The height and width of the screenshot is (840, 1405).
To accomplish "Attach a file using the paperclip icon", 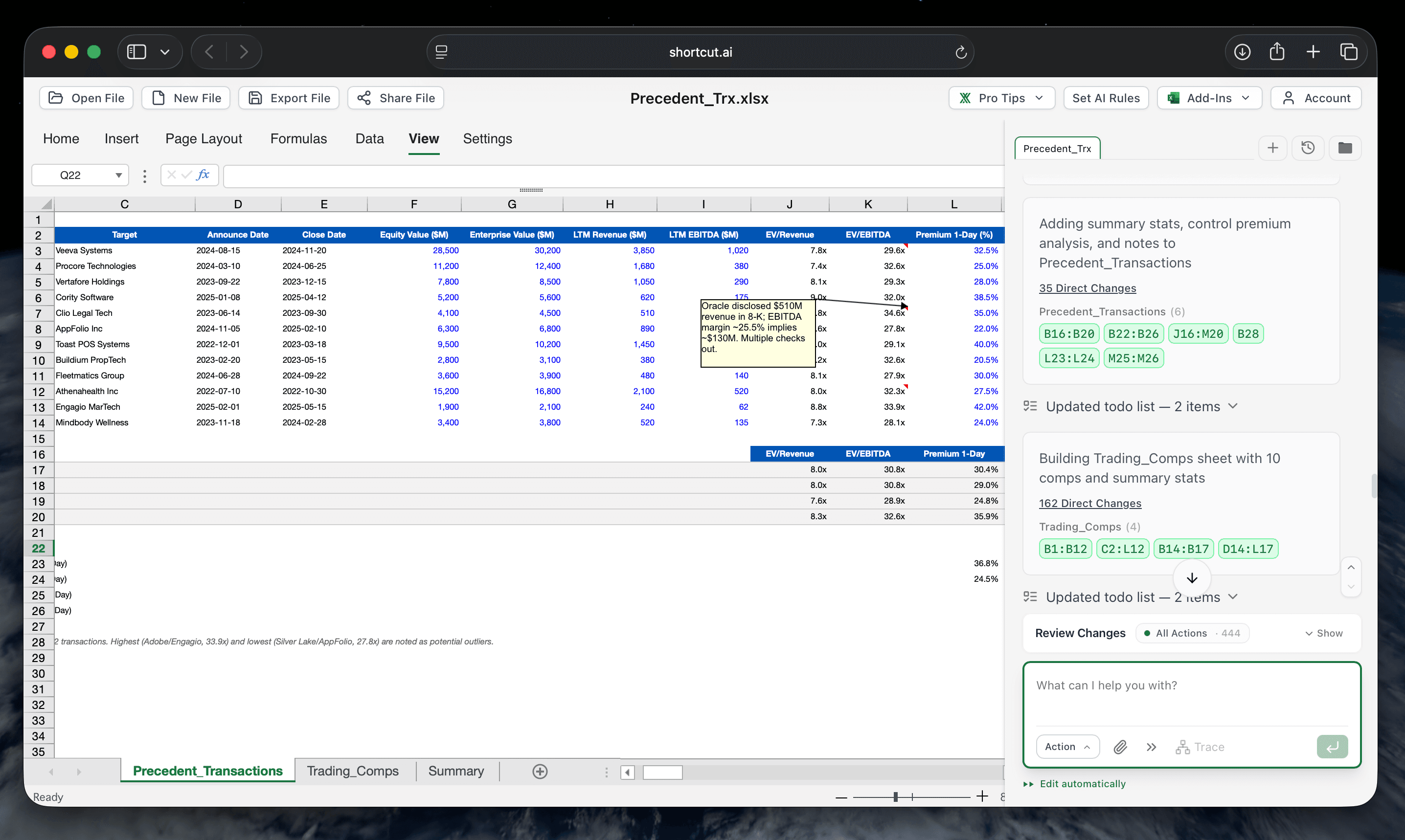I will pos(1120,747).
